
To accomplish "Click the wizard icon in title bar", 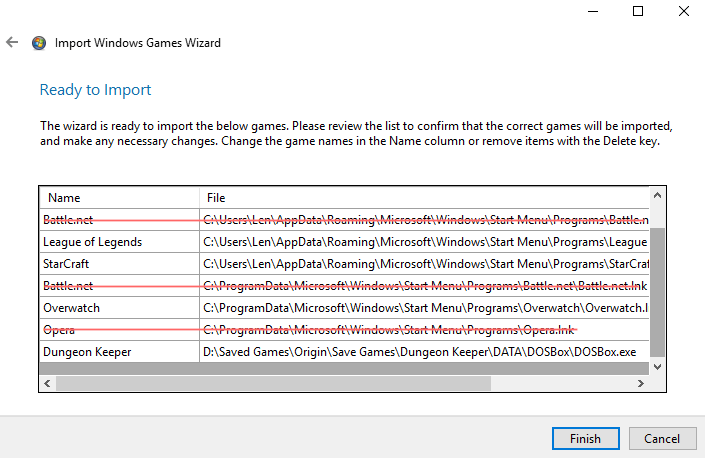I will (39, 44).
